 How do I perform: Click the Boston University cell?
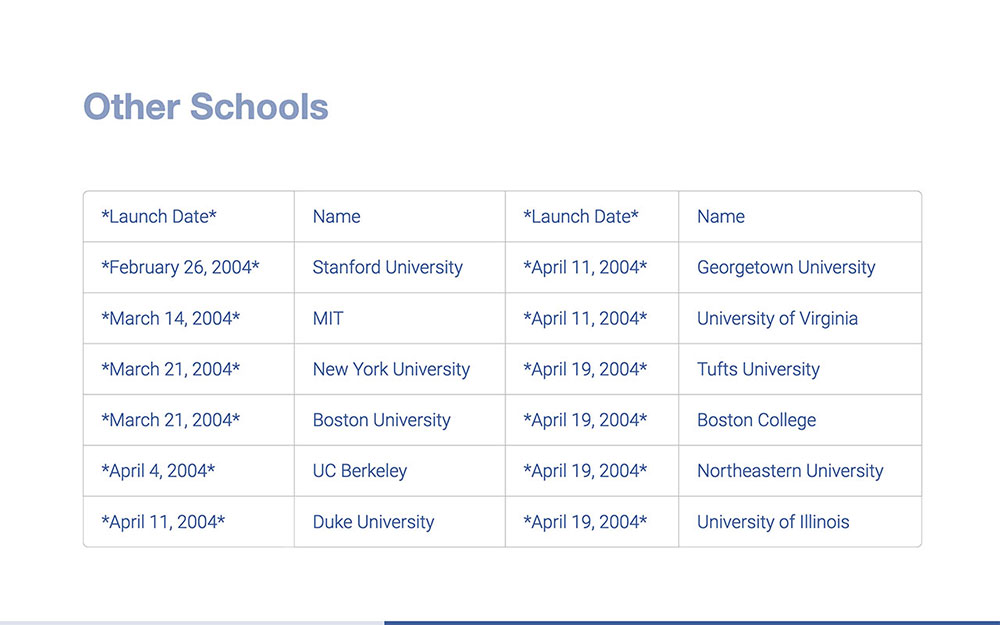(x=380, y=420)
